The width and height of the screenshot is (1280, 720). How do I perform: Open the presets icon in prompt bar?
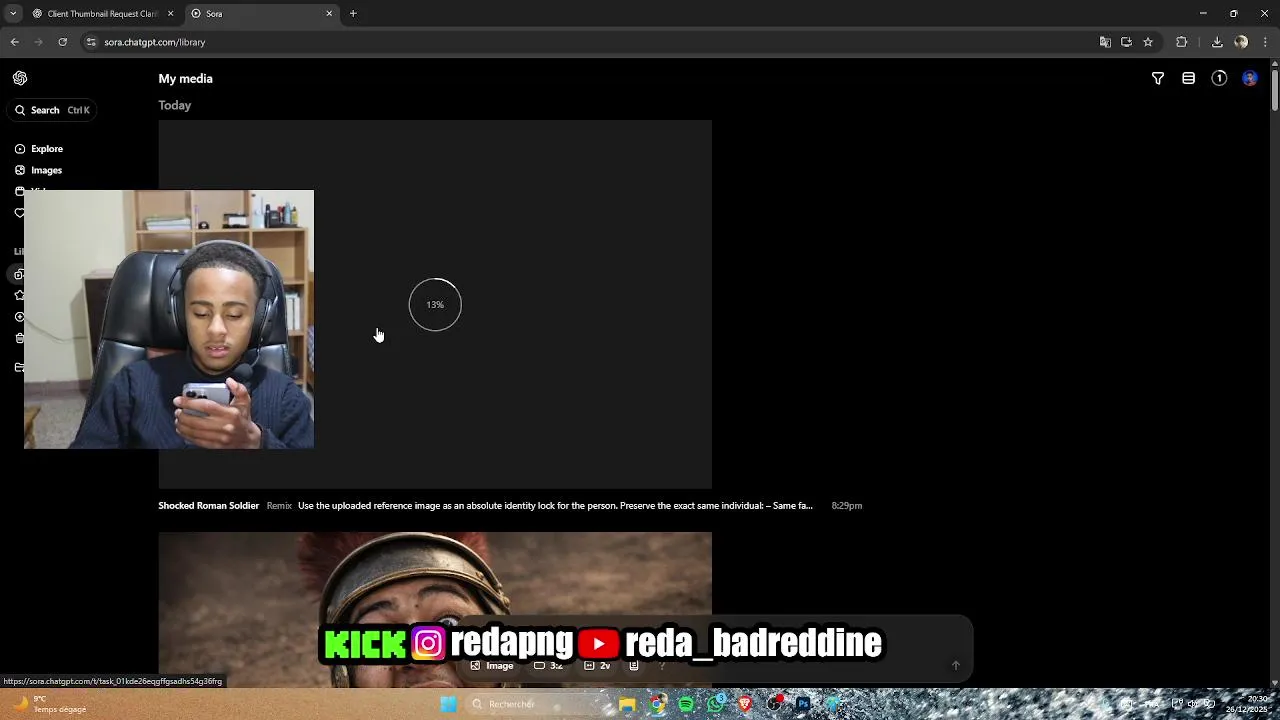[634, 666]
